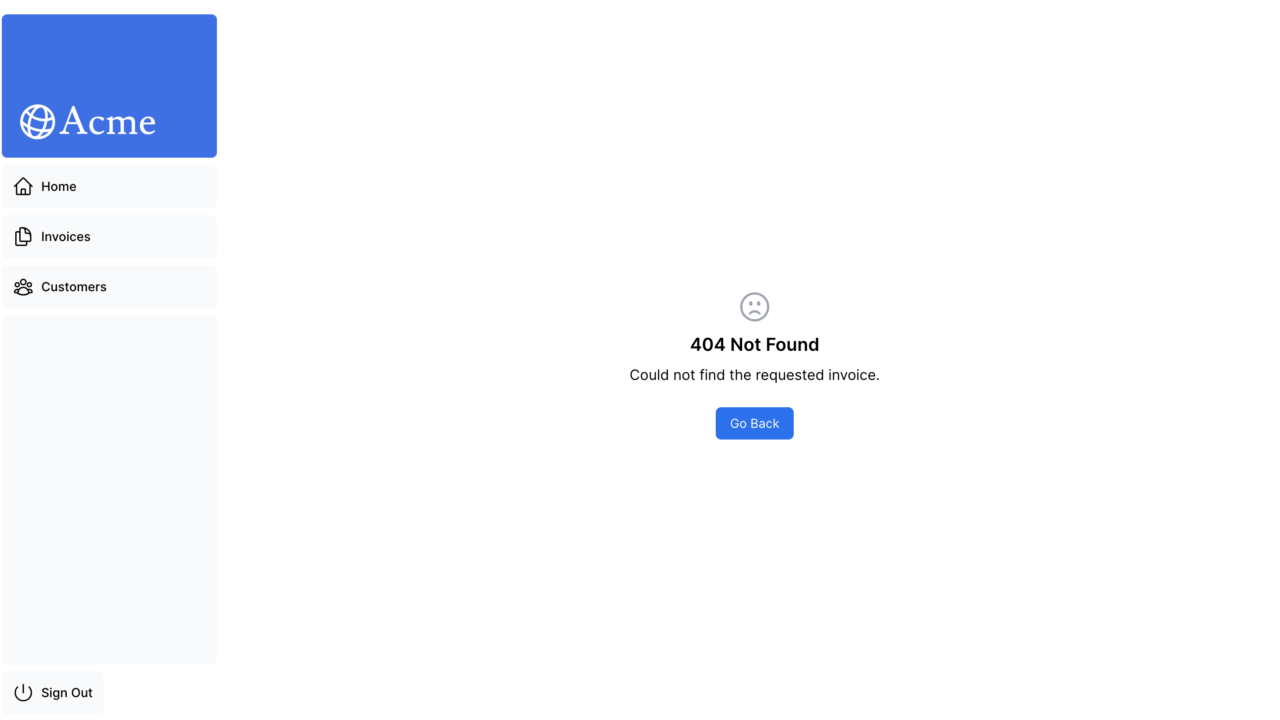Click the sad face icon above 404
The width and height of the screenshot is (1280, 720).
click(x=754, y=307)
